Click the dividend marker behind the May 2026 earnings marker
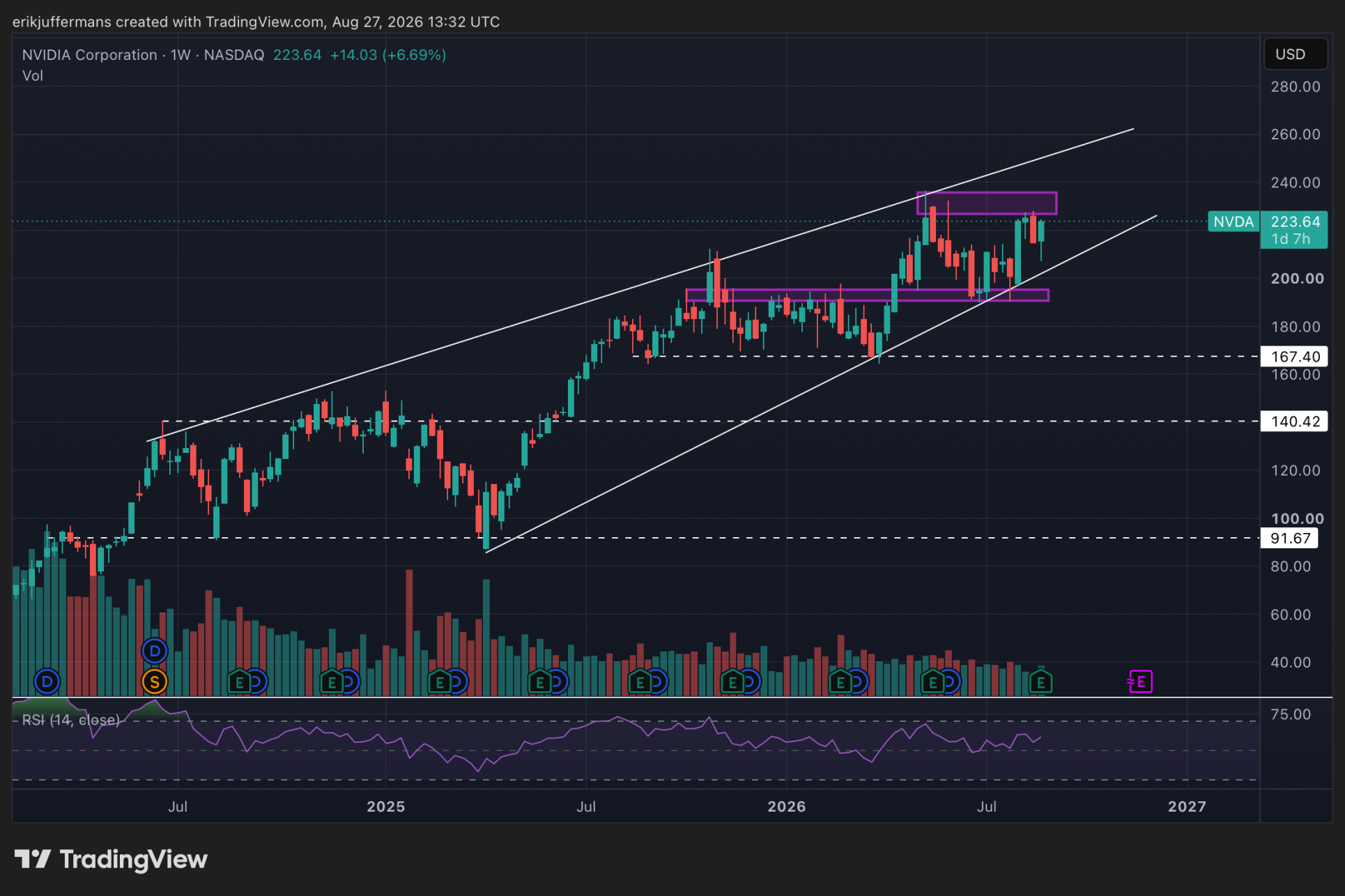The height and width of the screenshot is (896, 1345). click(951, 681)
